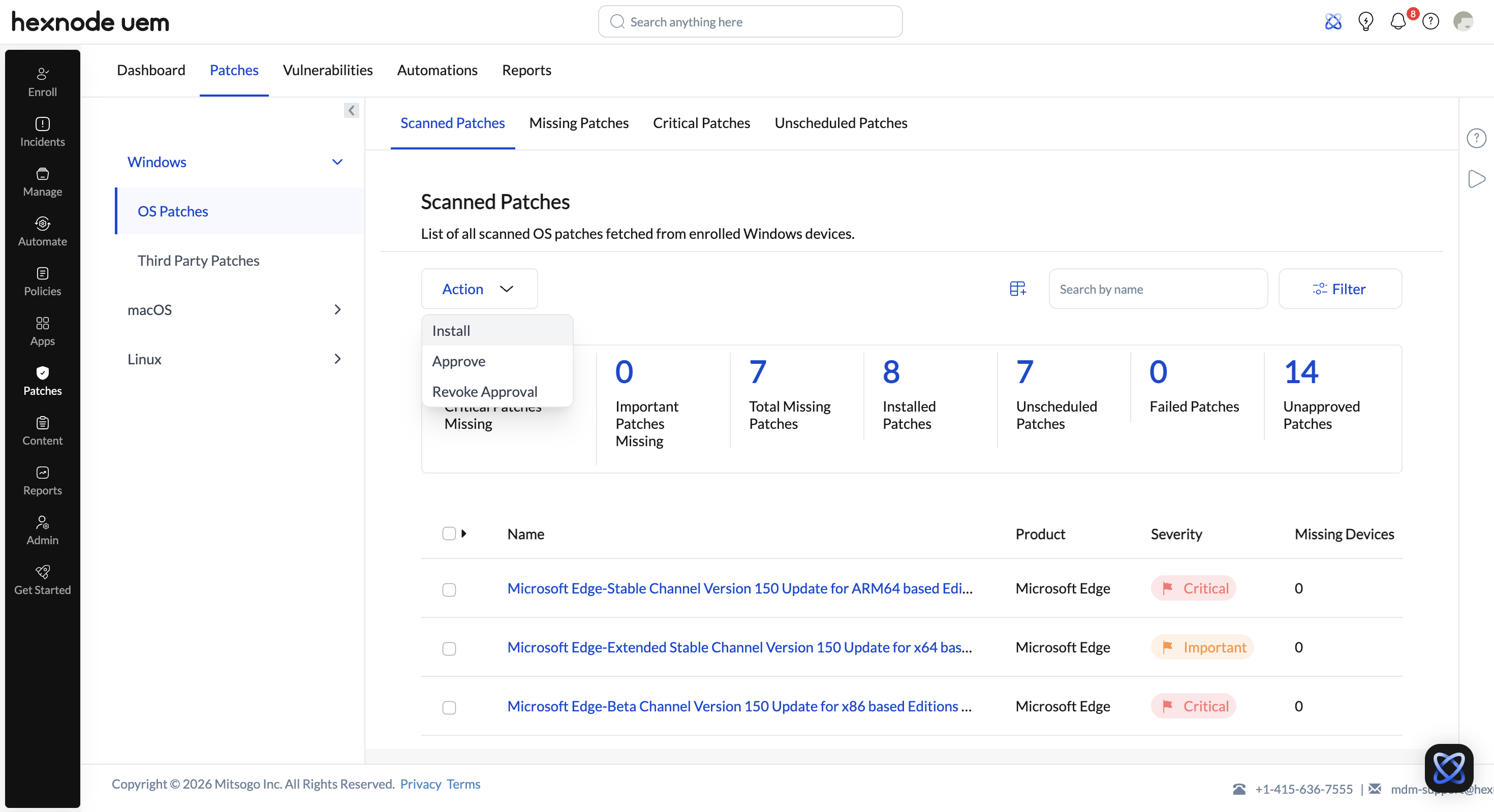Check the Extended Stable Channel x64 patch row

[x=449, y=648]
